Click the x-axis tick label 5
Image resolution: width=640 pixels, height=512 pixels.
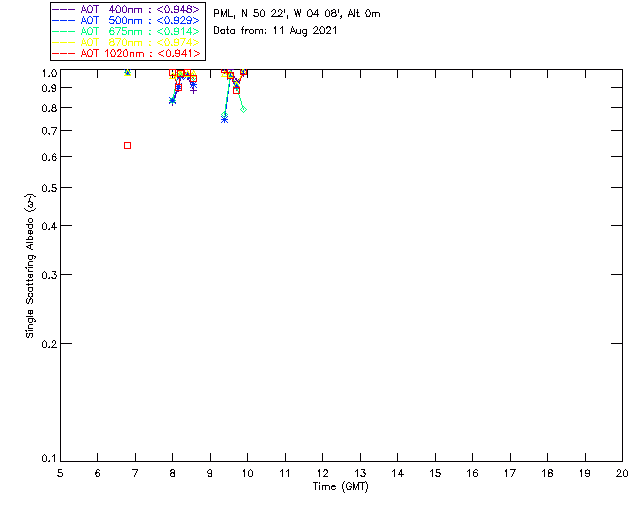click(60, 473)
